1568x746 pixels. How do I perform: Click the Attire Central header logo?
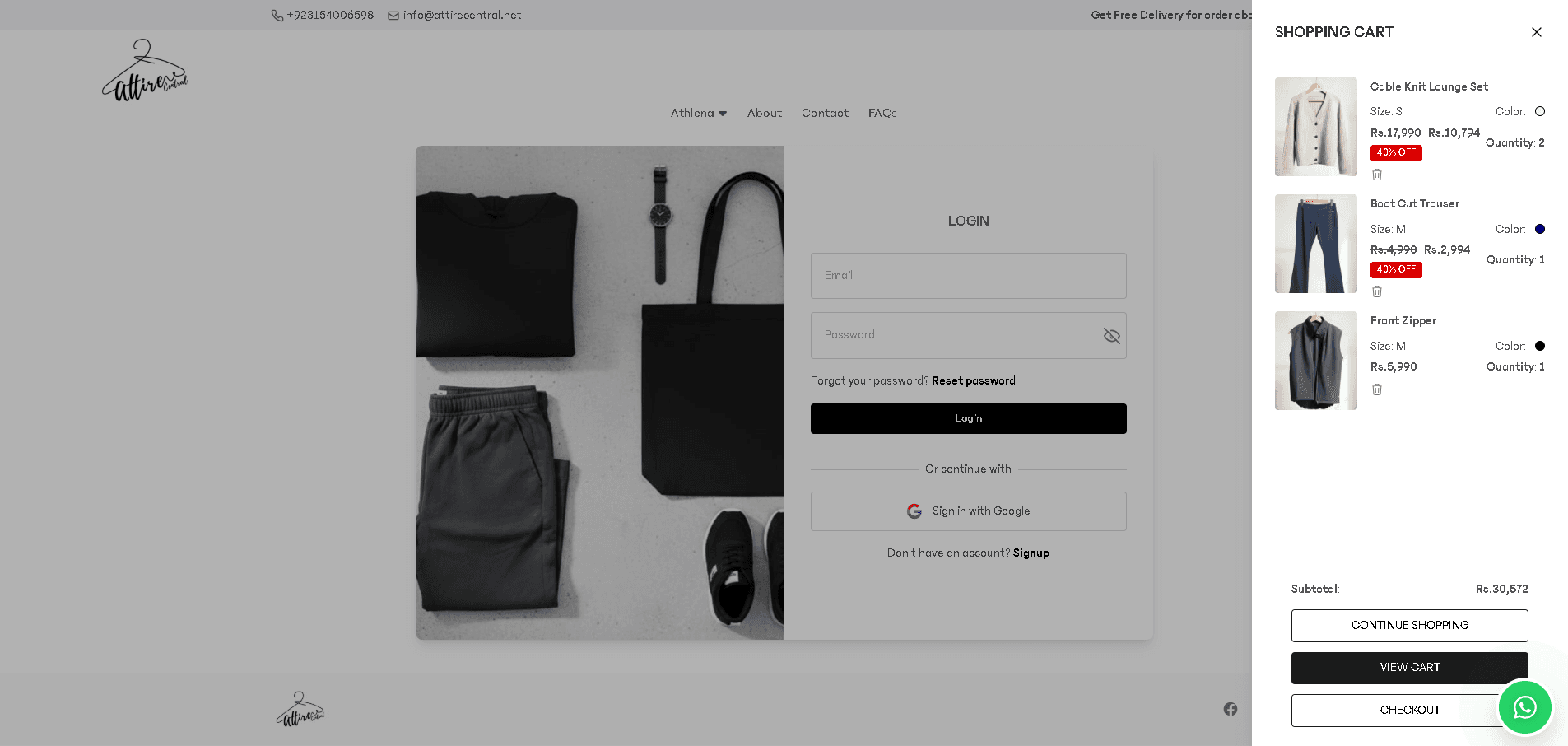[145, 70]
